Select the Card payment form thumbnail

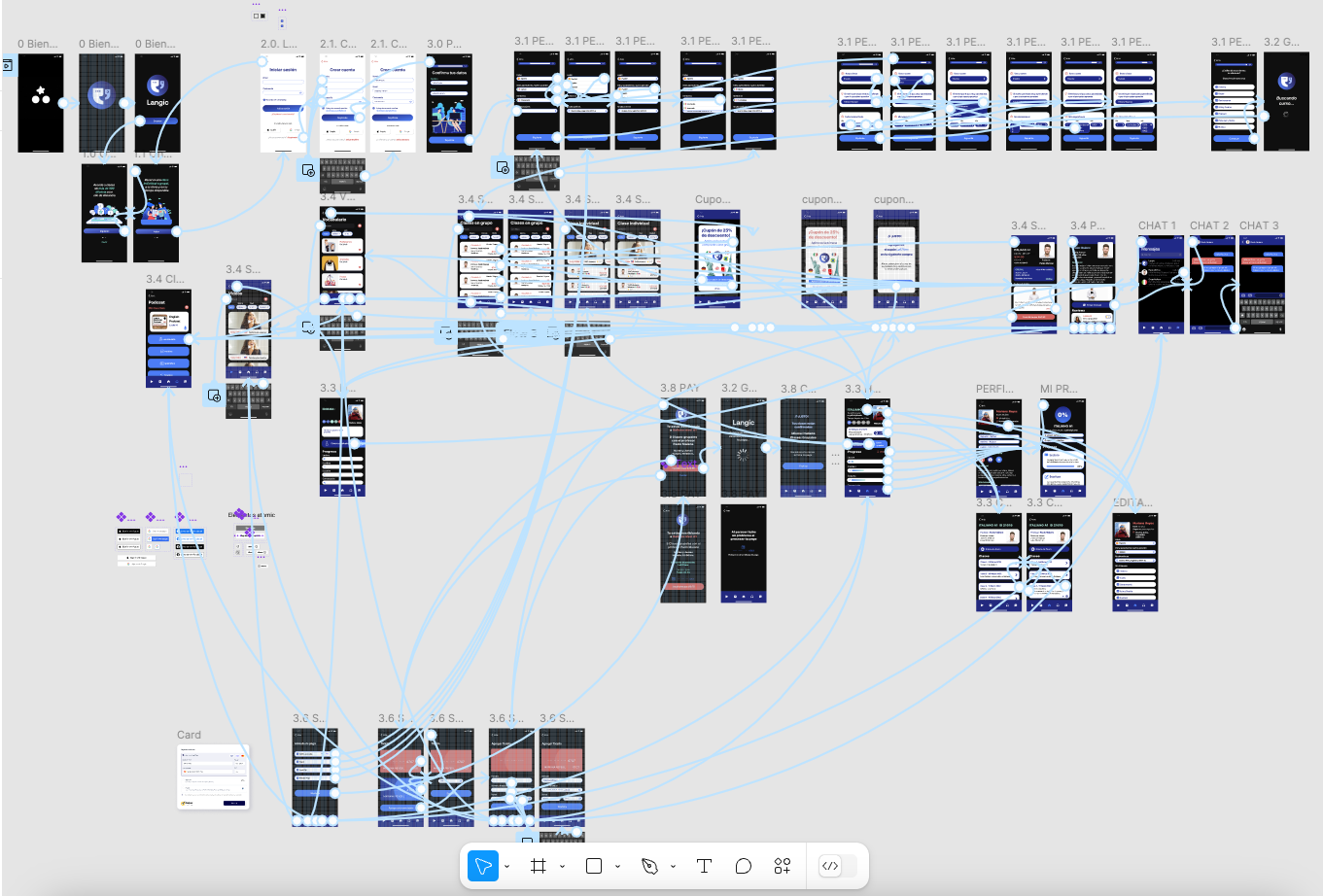coord(213,776)
